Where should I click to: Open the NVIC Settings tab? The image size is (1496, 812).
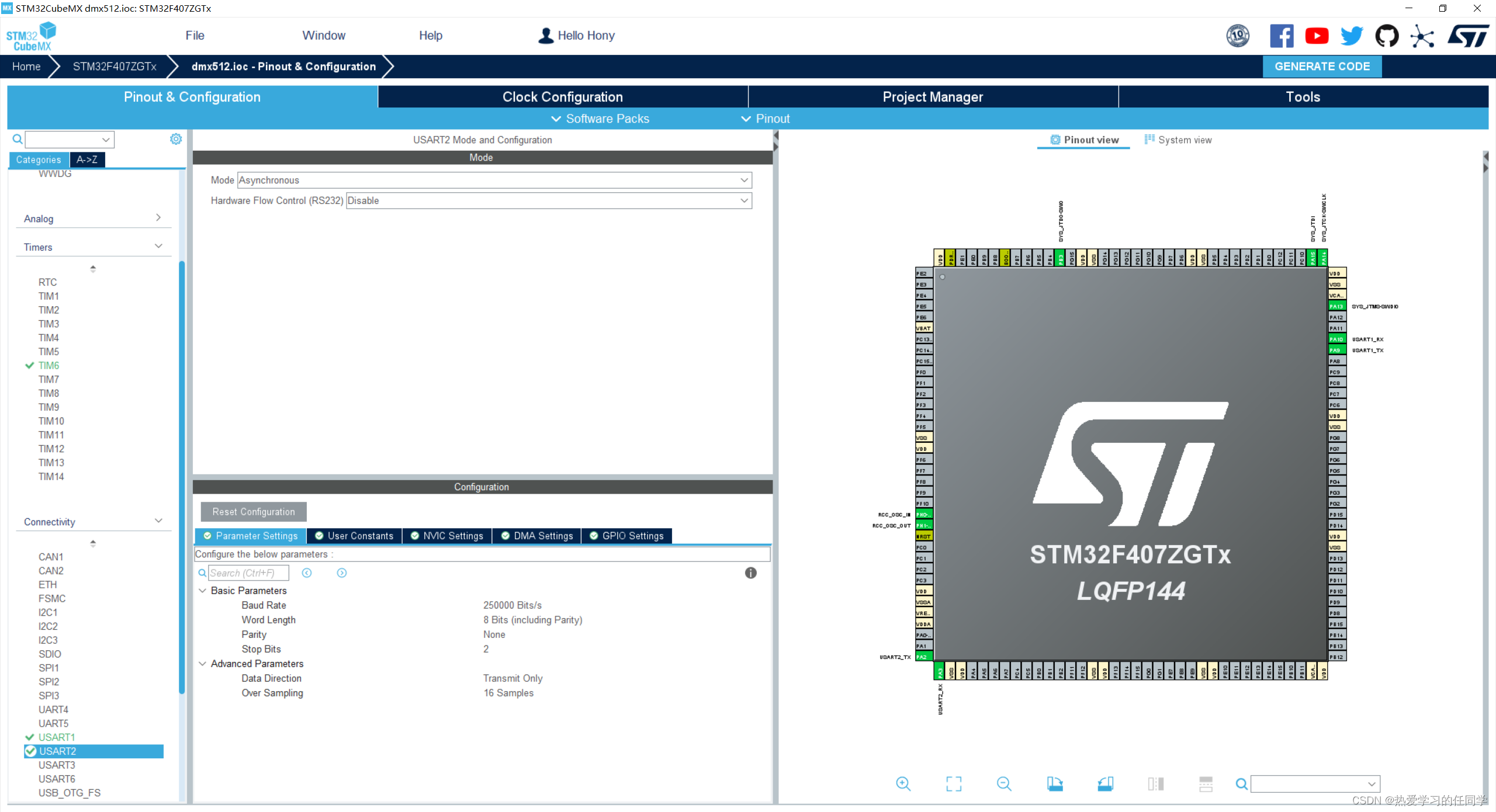[x=447, y=536]
